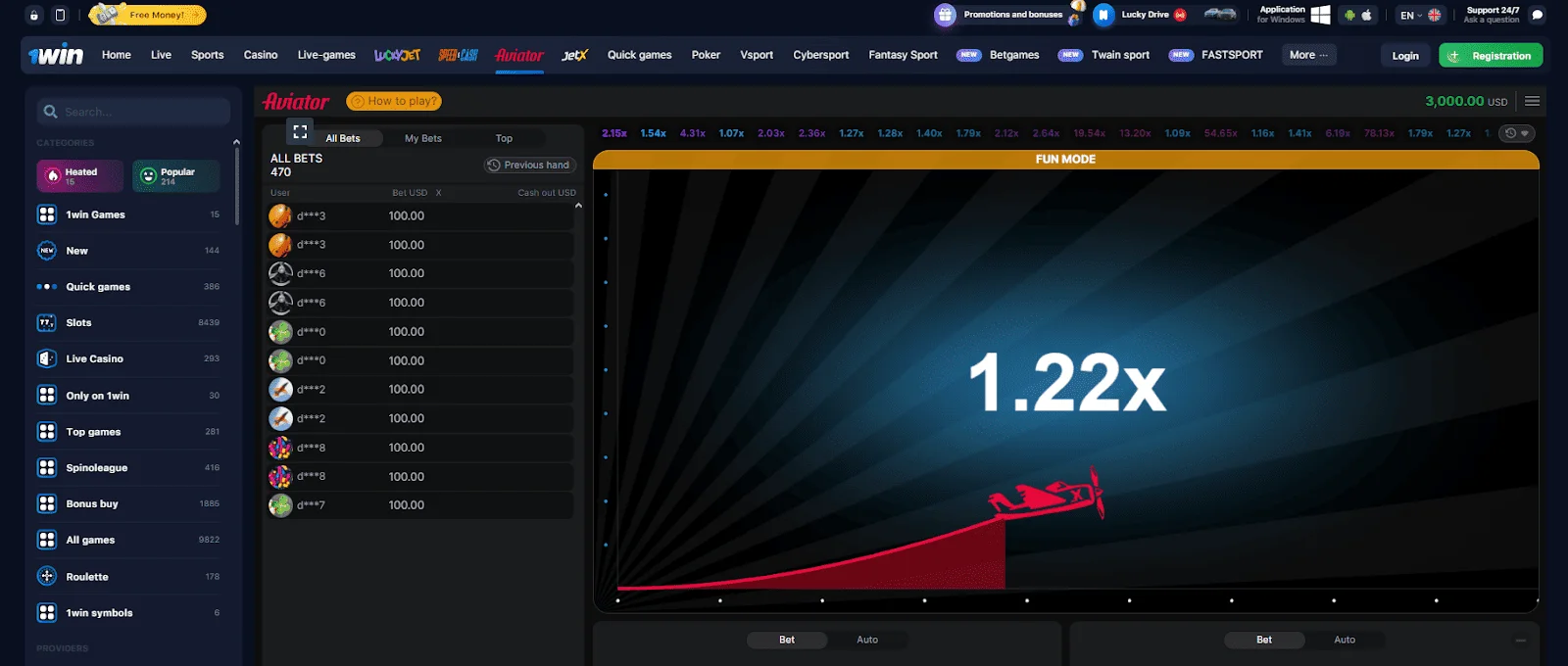Expand the round history multipliers dropdown

coord(1516,133)
